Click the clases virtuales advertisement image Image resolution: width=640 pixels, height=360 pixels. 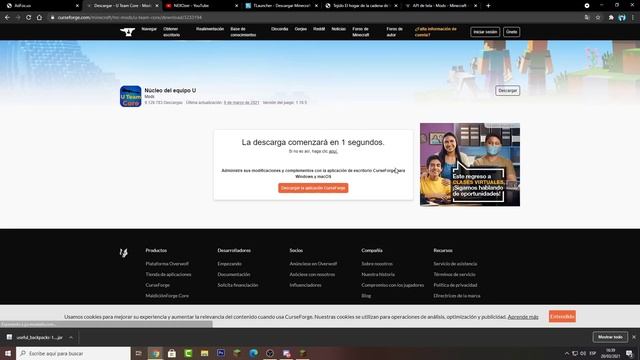click(x=470, y=164)
